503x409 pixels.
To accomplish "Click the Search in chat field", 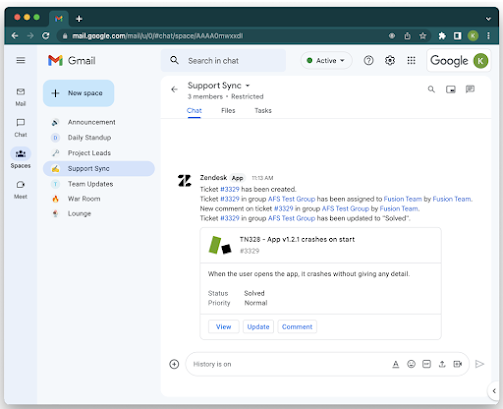I will pos(223,60).
